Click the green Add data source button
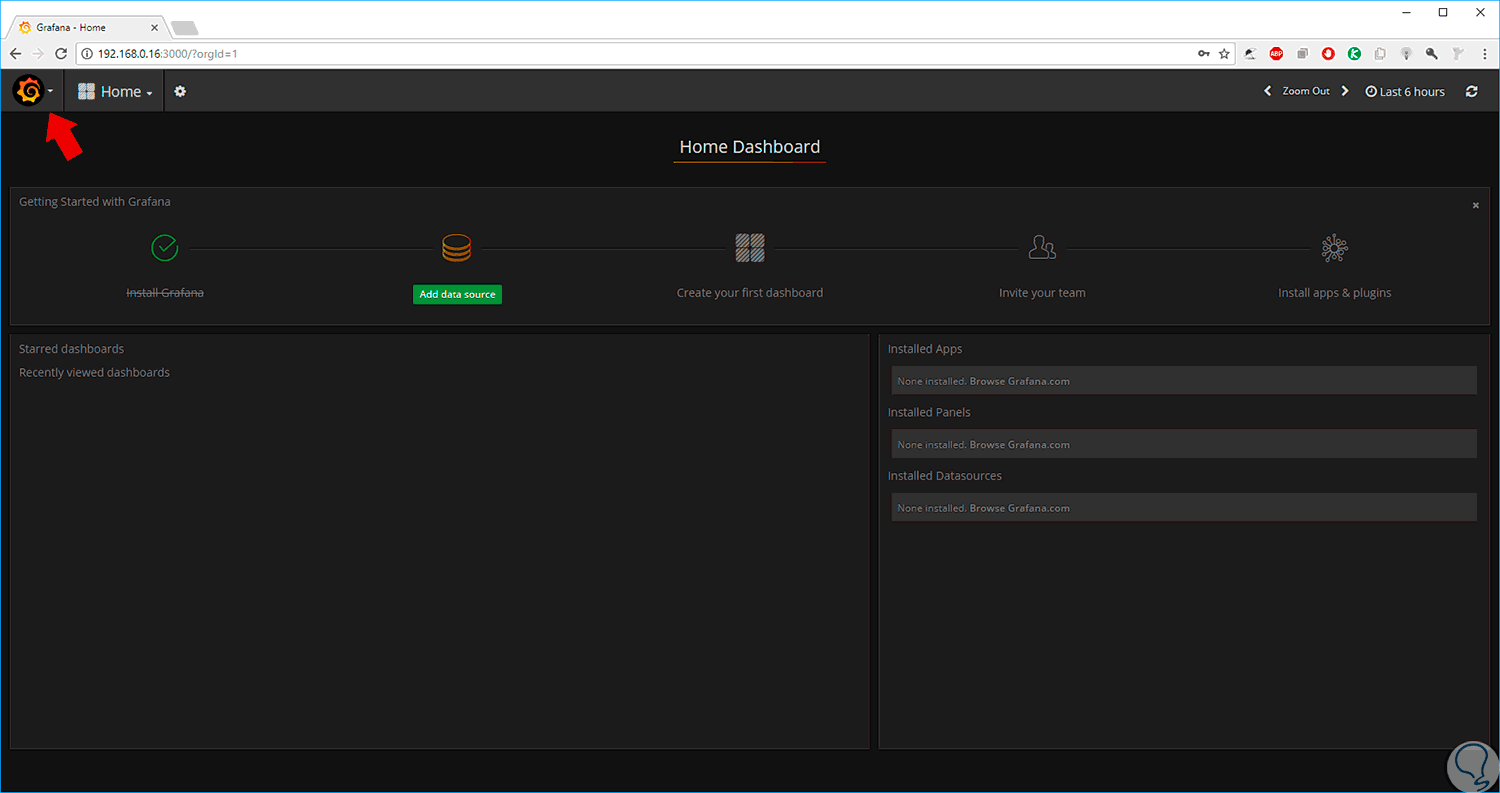The width and height of the screenshot is (1500, 793). click(x=457, y=294)
